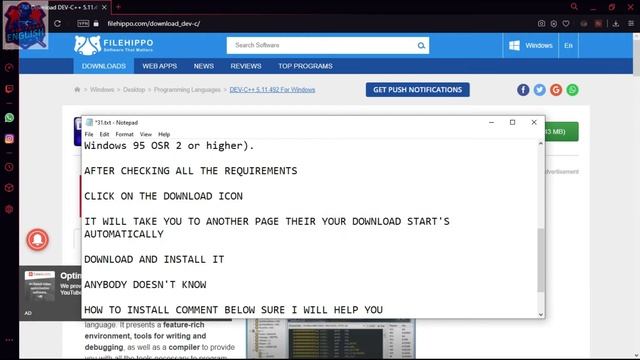Click the Windows breadcrumb link
640x360 pixels.
[102, 89]
